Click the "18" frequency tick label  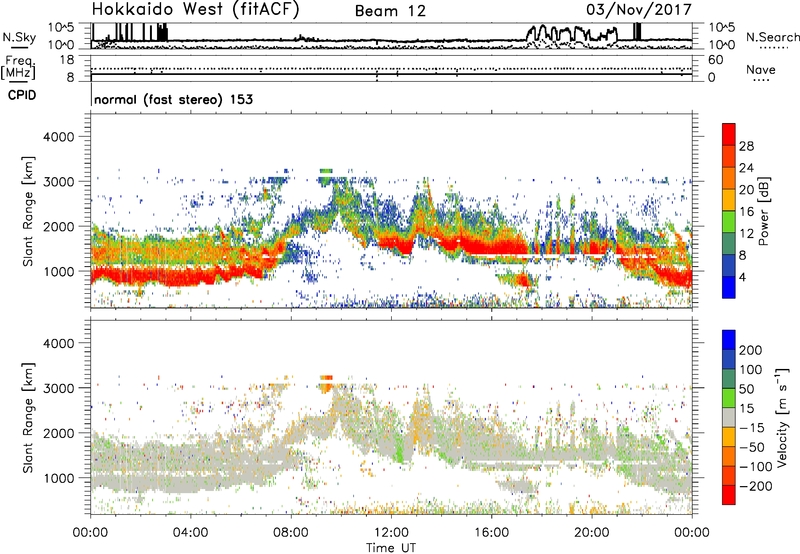(x=67, y=59)
